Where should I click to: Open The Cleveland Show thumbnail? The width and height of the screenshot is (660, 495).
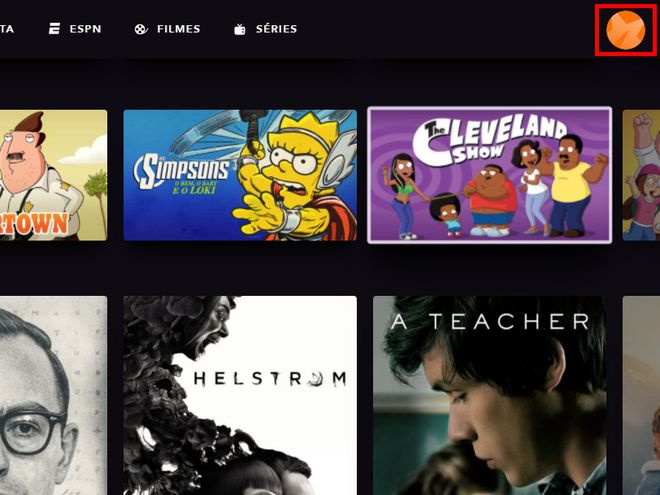[490, 175]
